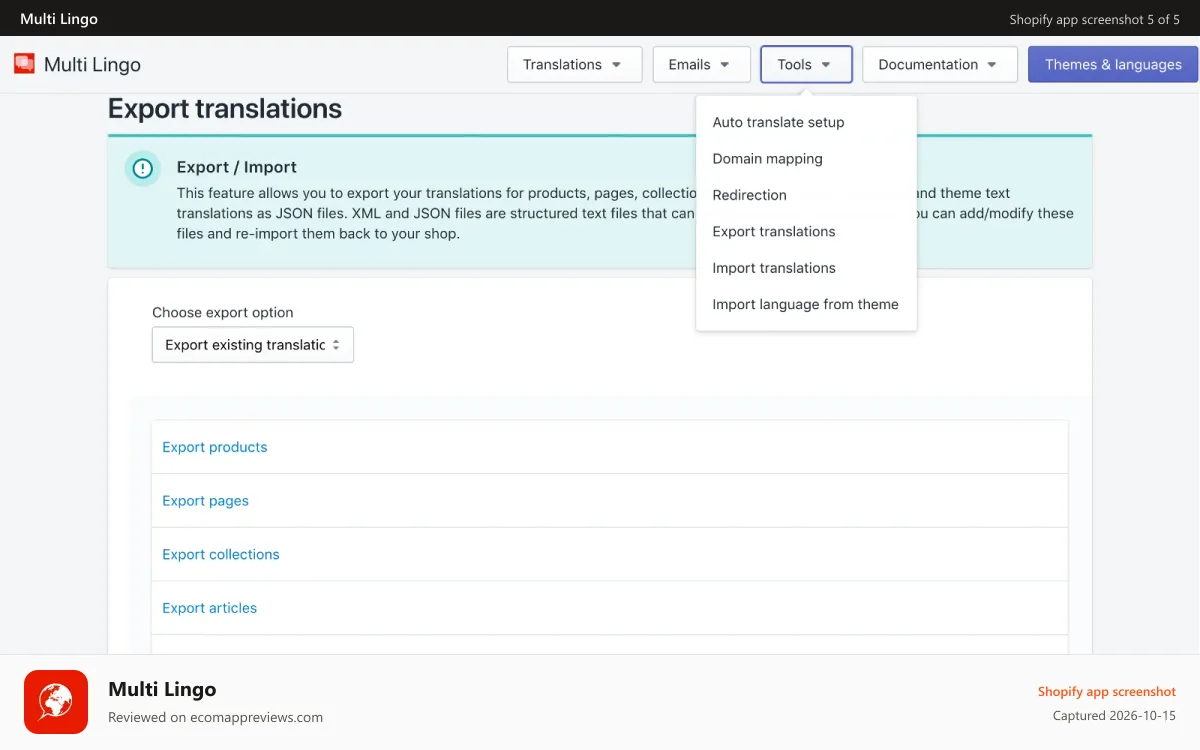Click the info icon in Export / Import banner
The width and height of the screenshot is (1200, 750).
(143, 168)
